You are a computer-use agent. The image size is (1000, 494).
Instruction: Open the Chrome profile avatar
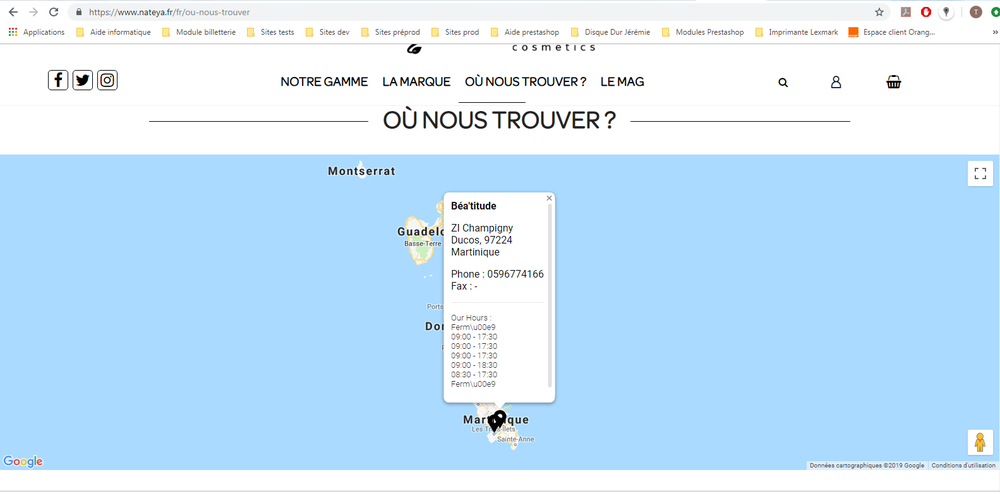click(976, 12)
